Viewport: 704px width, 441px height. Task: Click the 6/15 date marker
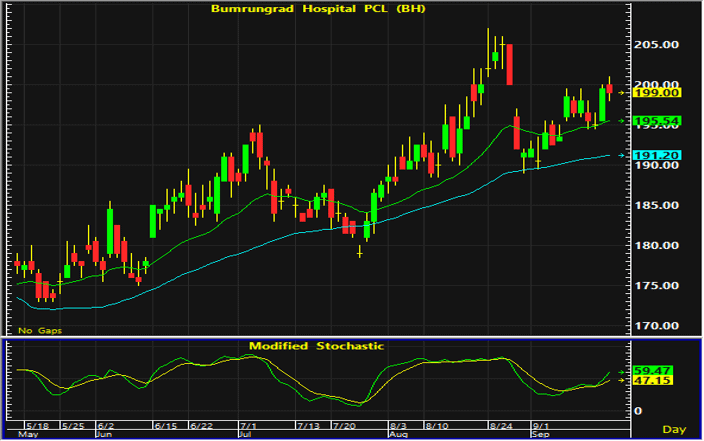tap(165, 426)
